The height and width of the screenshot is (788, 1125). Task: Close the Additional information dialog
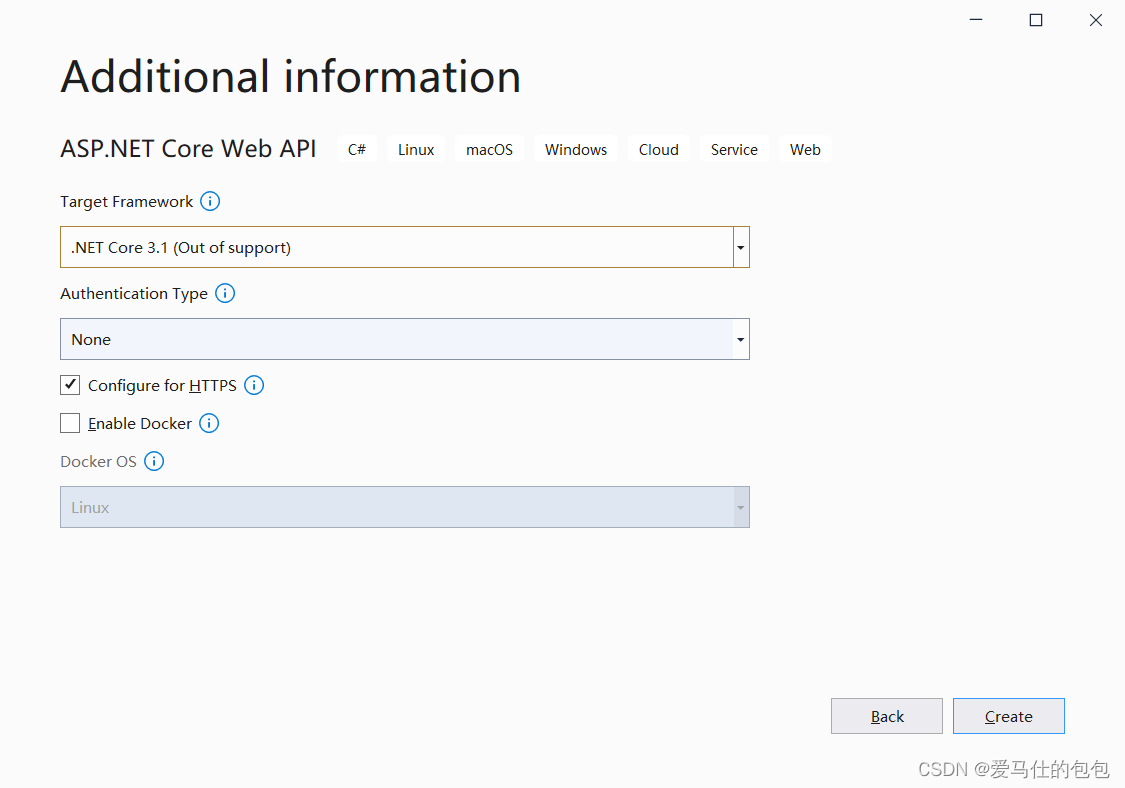click(x=1096, y=20)
